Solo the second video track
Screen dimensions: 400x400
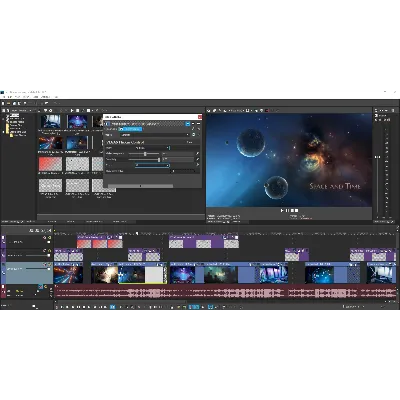pos(49,250)
